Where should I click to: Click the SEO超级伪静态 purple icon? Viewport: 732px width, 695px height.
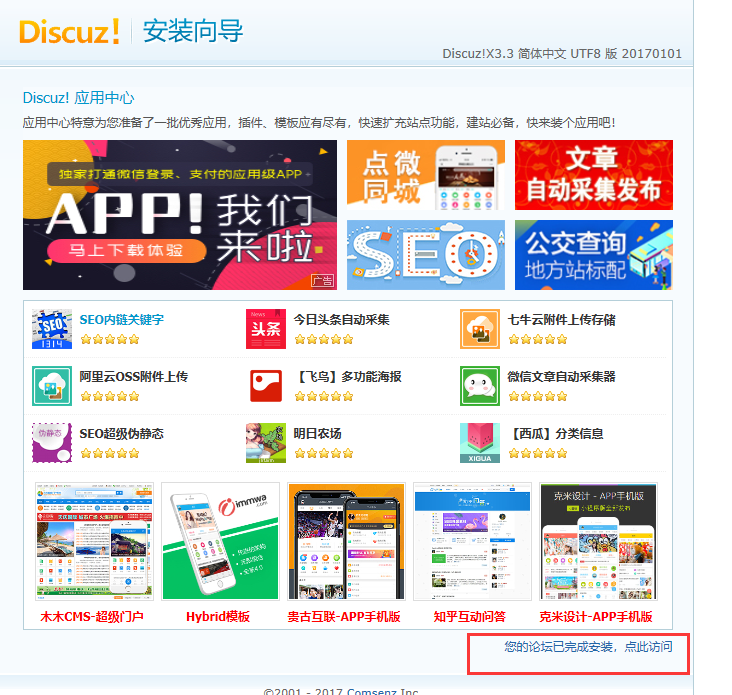52,442
